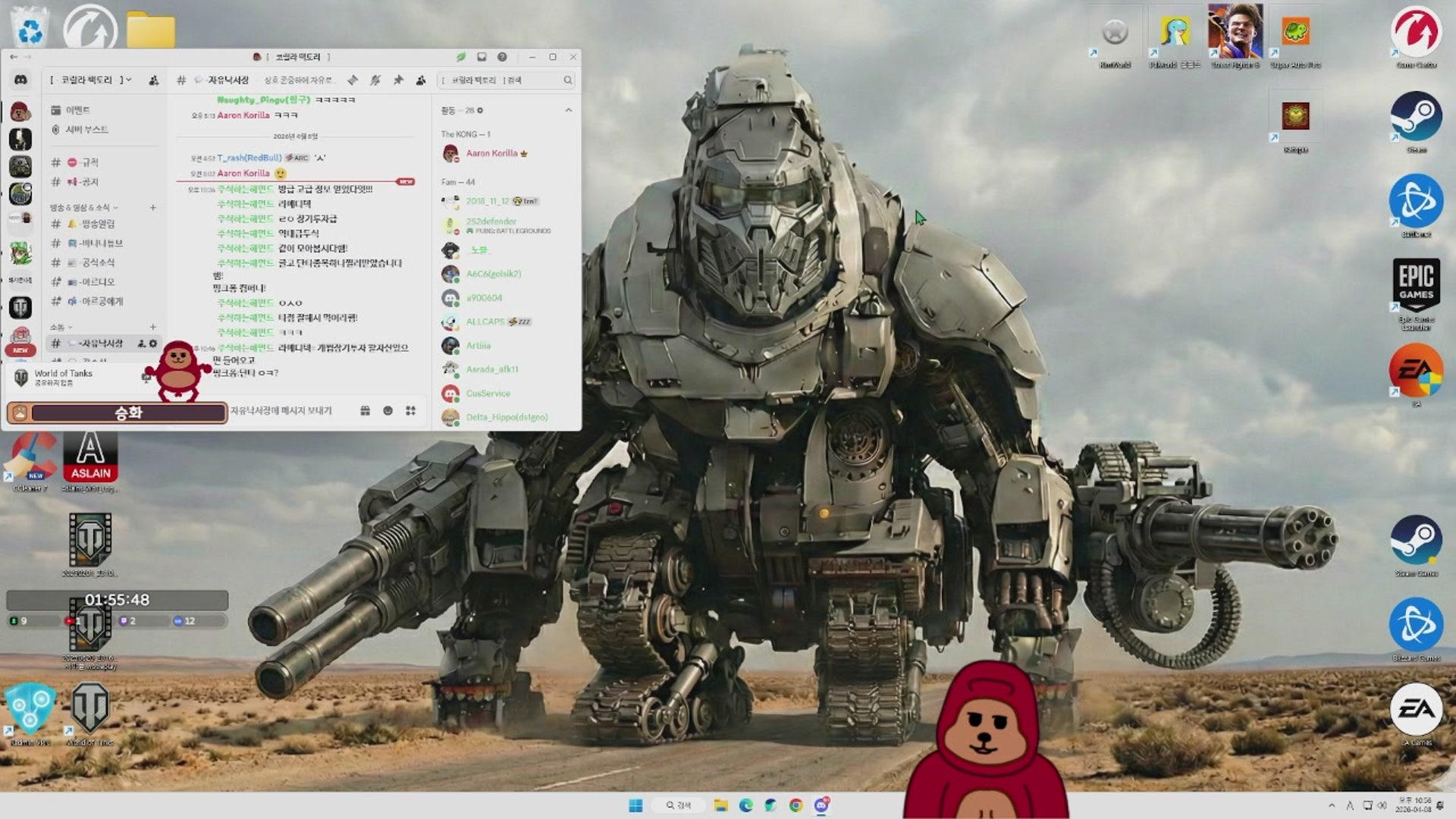The height and width of the screenshot is (819, 1456).
Task: Open Discord direct messages home icon
Action: 20,80
